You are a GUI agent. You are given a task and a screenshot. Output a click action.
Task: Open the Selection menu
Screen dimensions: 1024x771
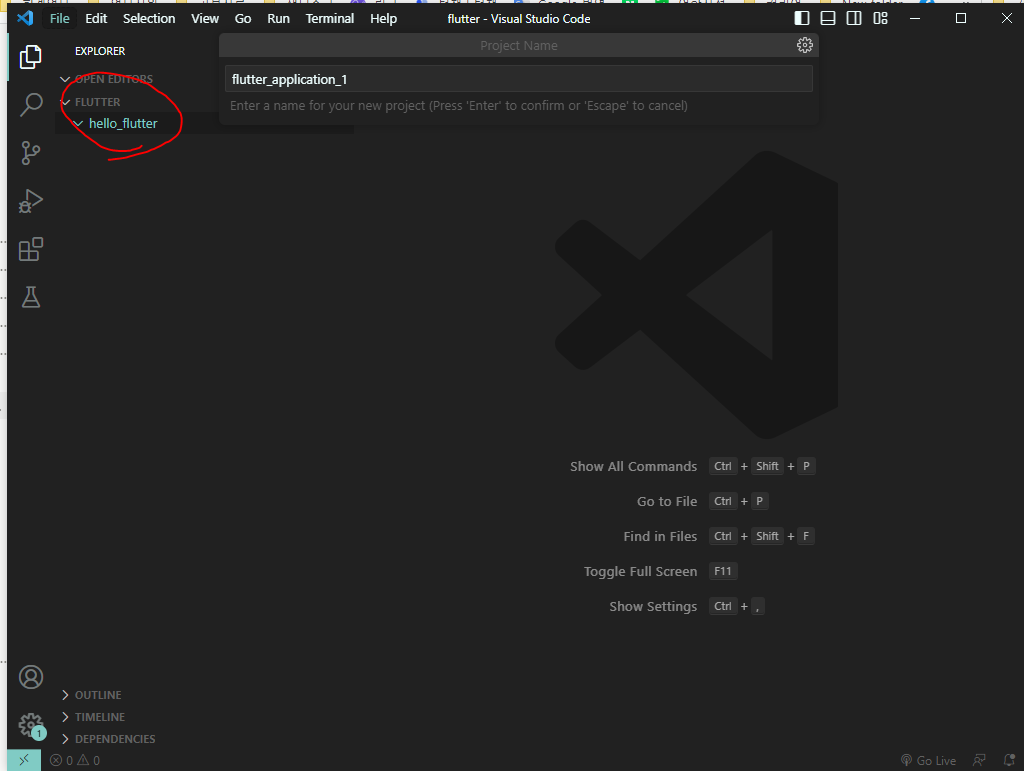click(149, 18)
